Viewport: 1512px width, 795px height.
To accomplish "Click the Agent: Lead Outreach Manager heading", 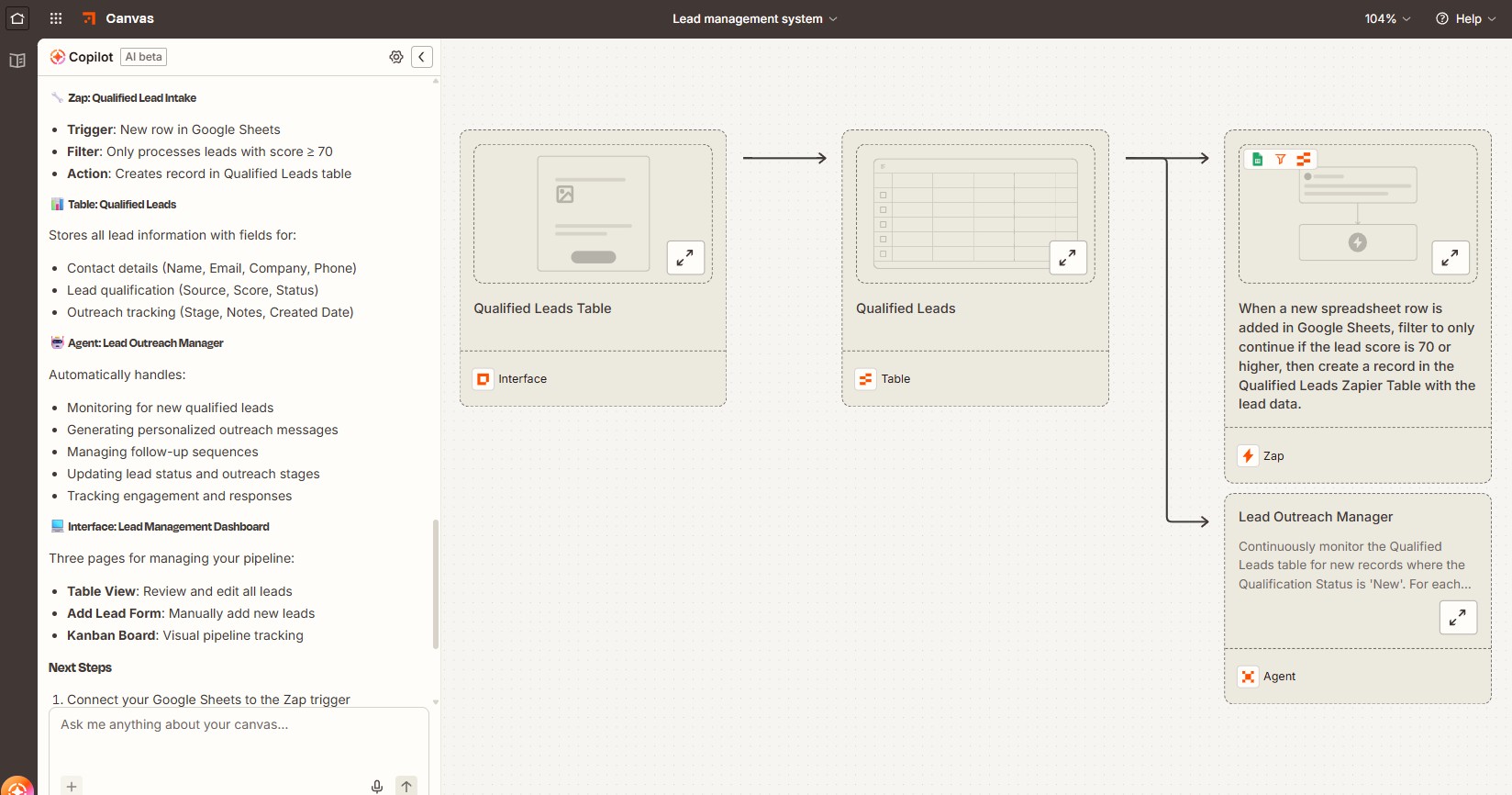I will coord(146,343).
